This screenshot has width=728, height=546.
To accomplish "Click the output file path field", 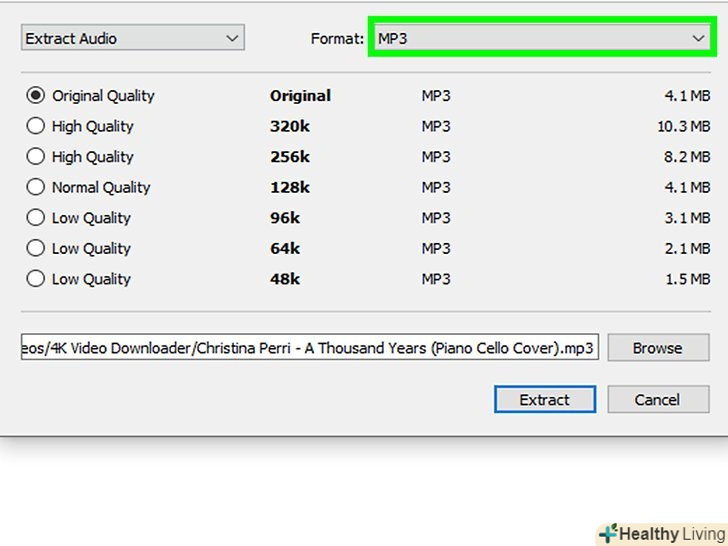I will pos(310,347).
